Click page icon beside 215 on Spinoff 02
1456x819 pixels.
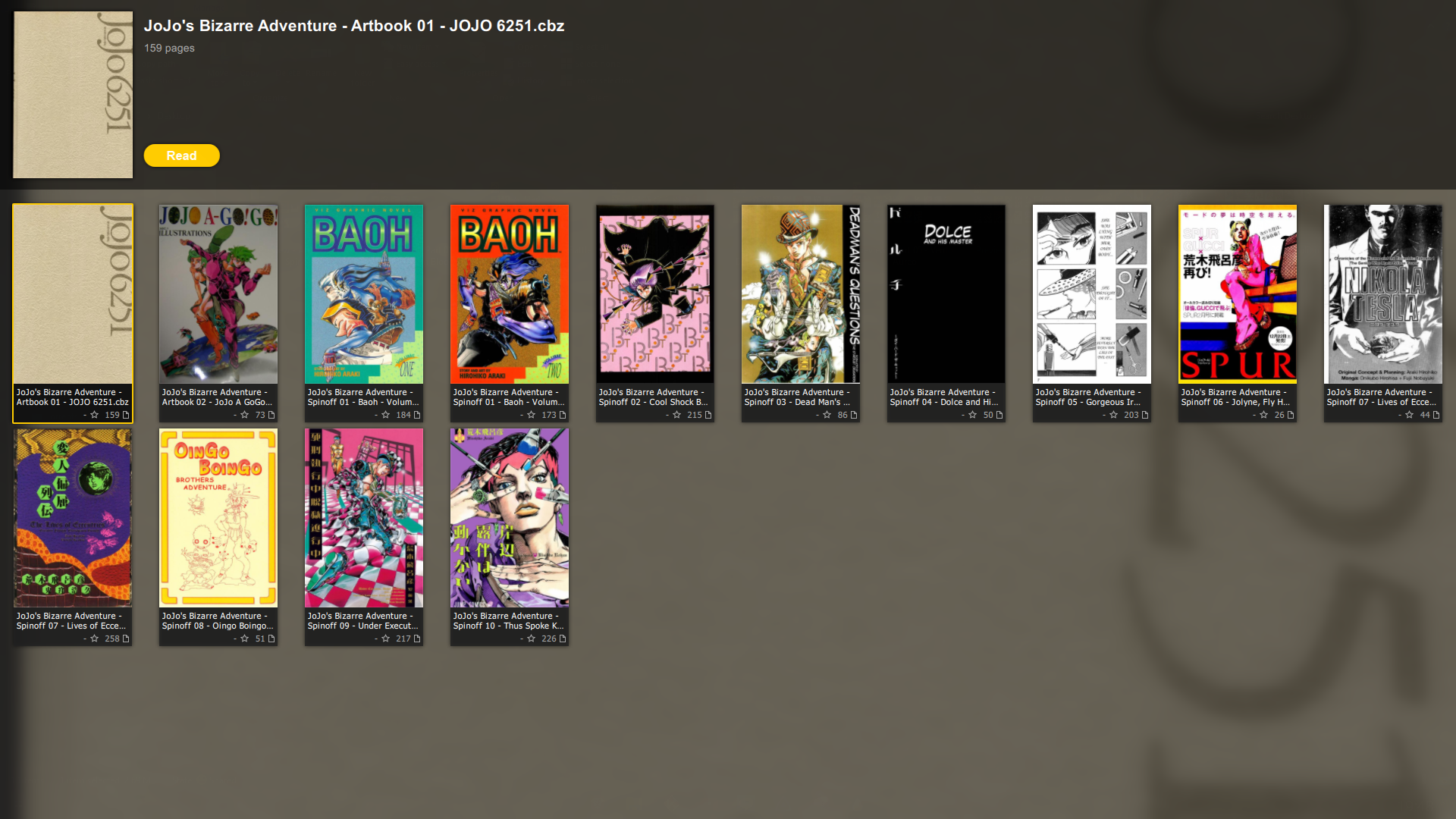click(x=708, y=415)
